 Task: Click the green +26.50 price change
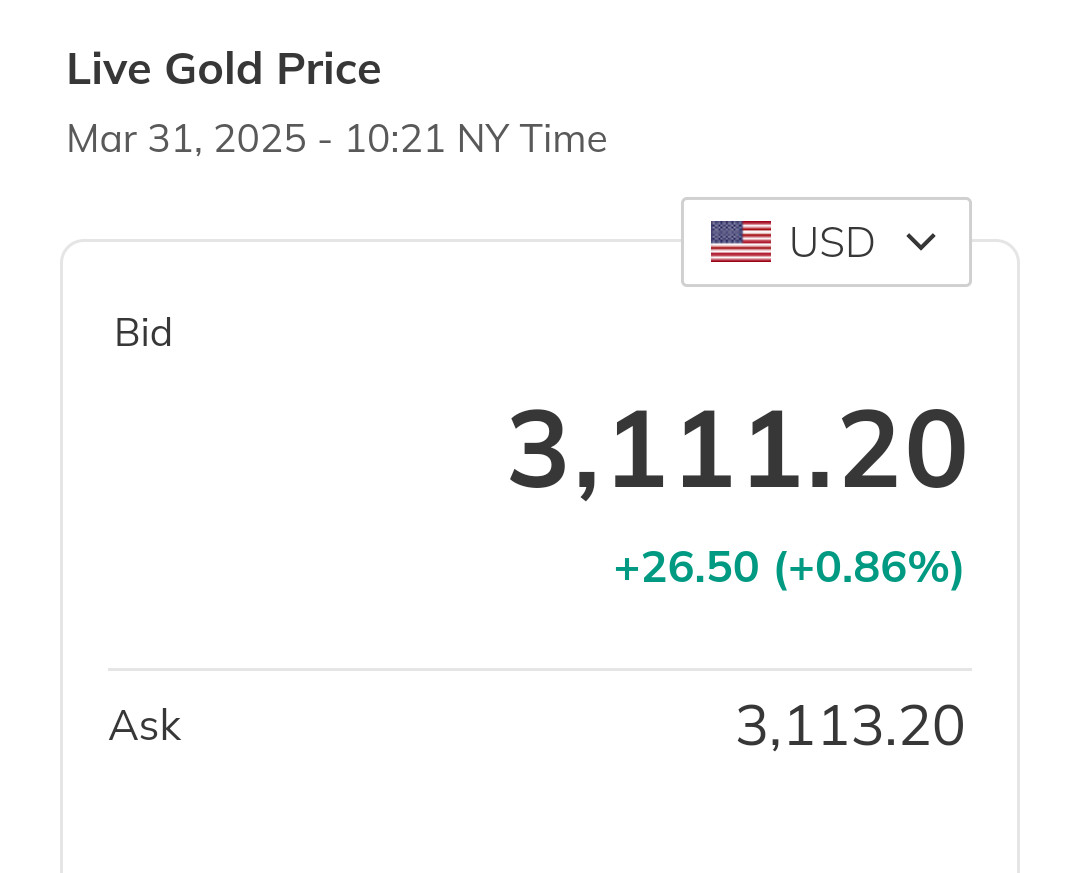click(686, 568)
